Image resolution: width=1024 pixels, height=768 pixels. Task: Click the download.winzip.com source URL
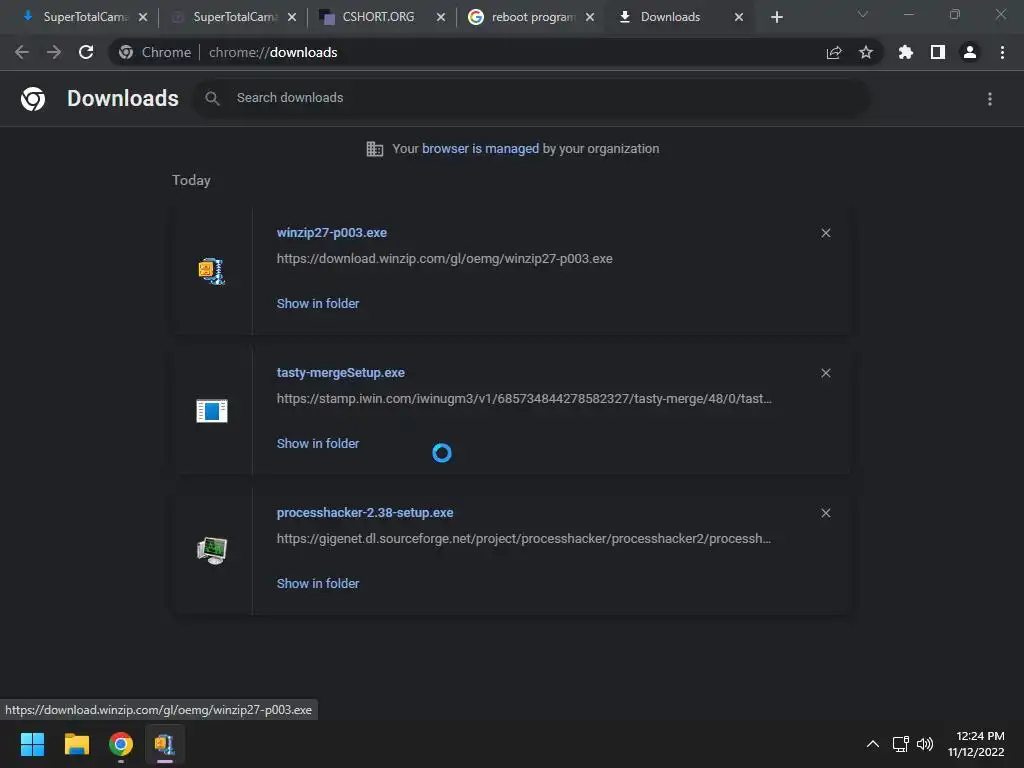(444, 259)
